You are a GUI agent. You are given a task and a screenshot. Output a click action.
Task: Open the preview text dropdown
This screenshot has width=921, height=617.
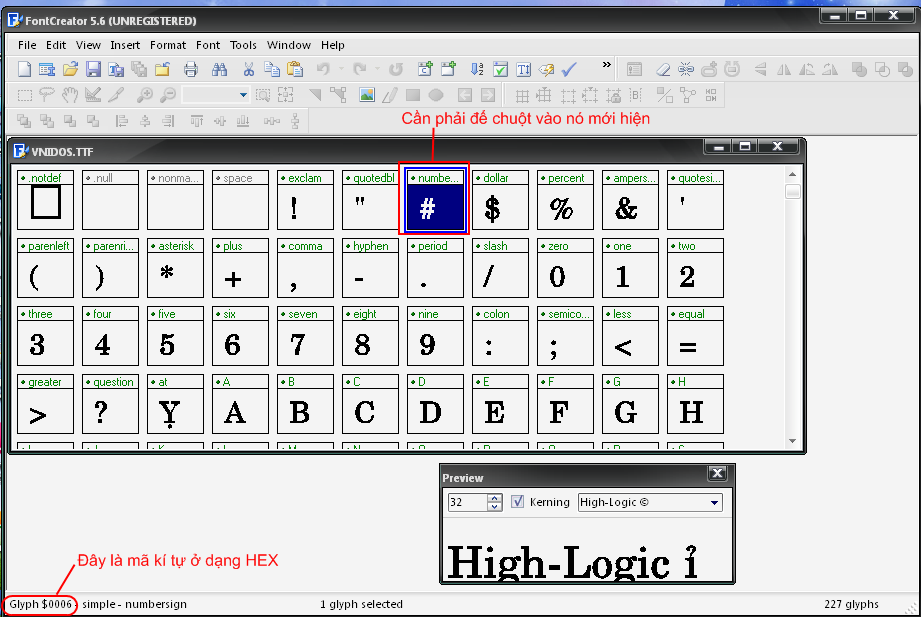tap(714, 502)
